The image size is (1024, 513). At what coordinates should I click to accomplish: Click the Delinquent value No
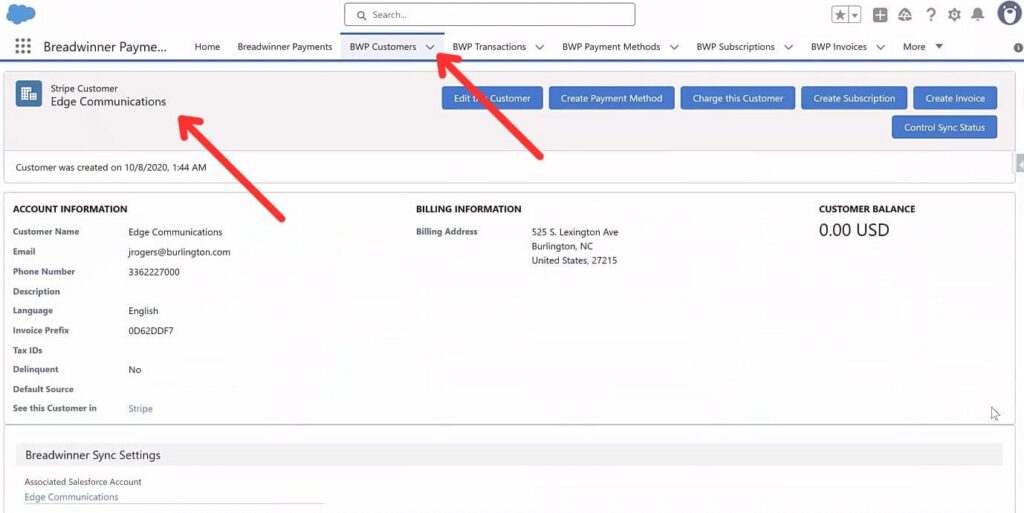[135, 369]
